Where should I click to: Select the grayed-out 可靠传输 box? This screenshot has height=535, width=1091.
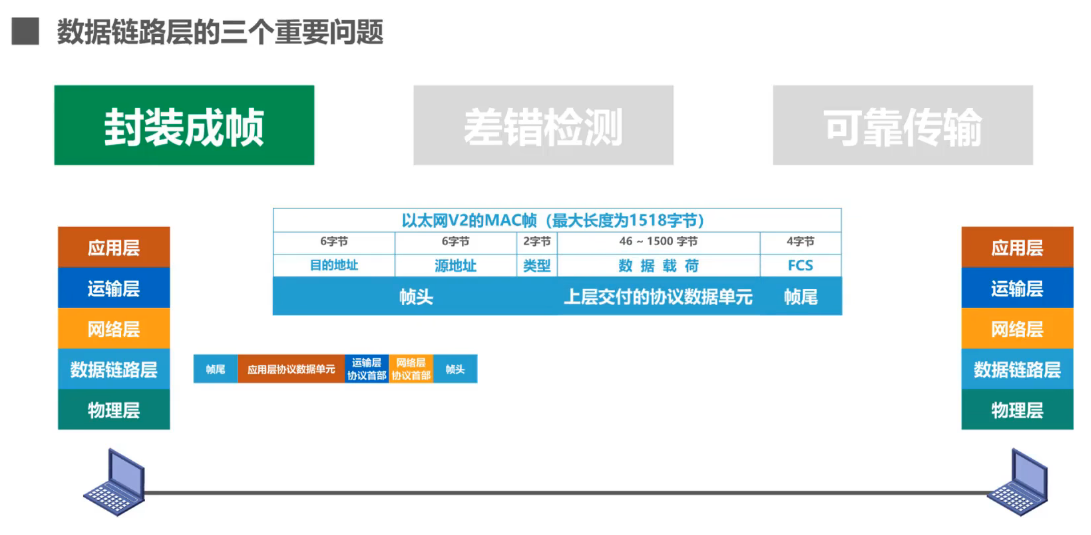point(902,126)
